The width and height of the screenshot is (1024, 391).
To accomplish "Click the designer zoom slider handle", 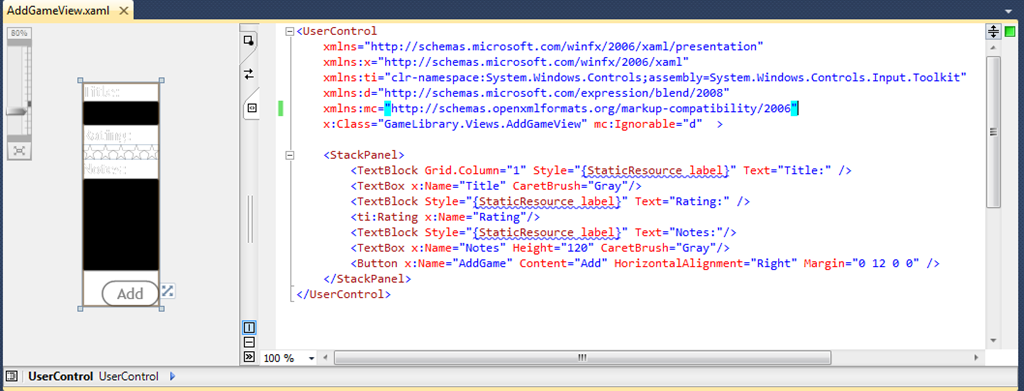I will (x=19, y=111).
